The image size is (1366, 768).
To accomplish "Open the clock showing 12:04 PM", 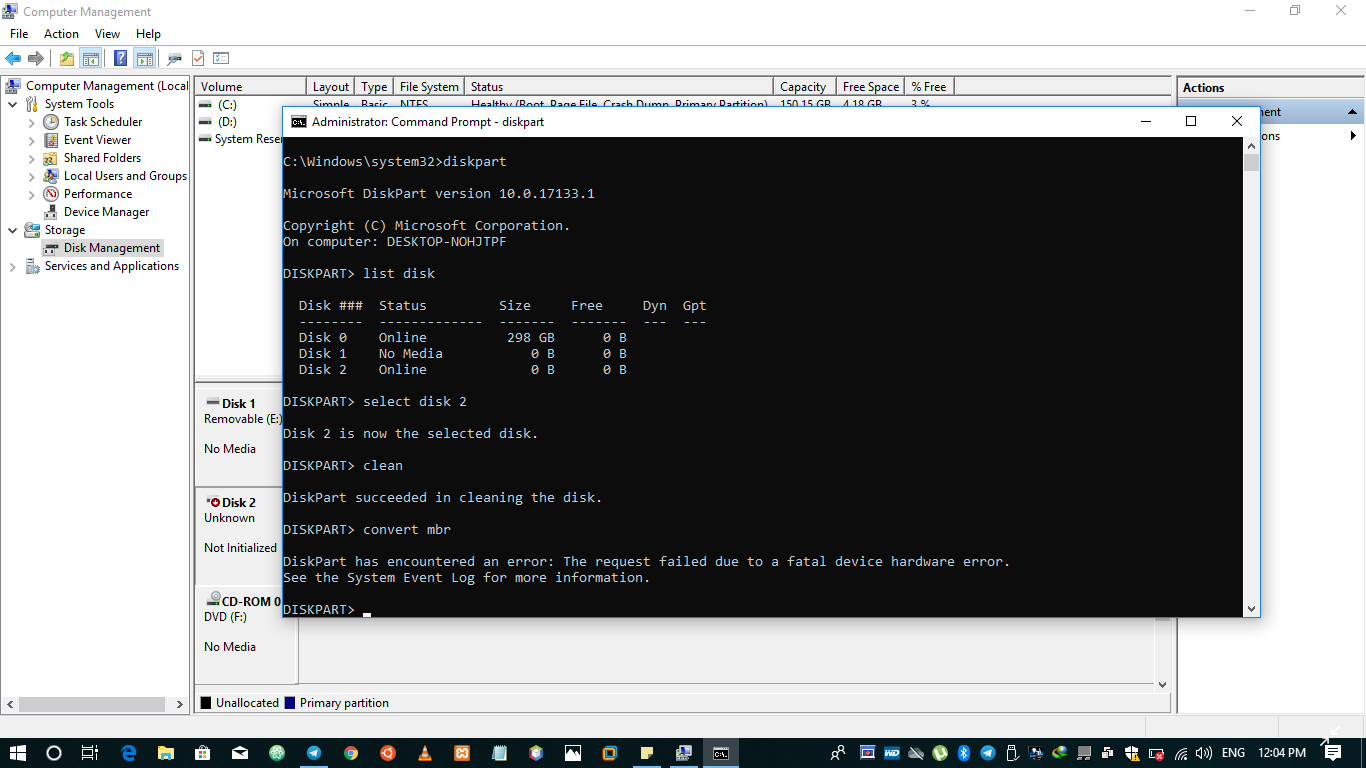I will pyautogui.click(x=1282, y=753).
